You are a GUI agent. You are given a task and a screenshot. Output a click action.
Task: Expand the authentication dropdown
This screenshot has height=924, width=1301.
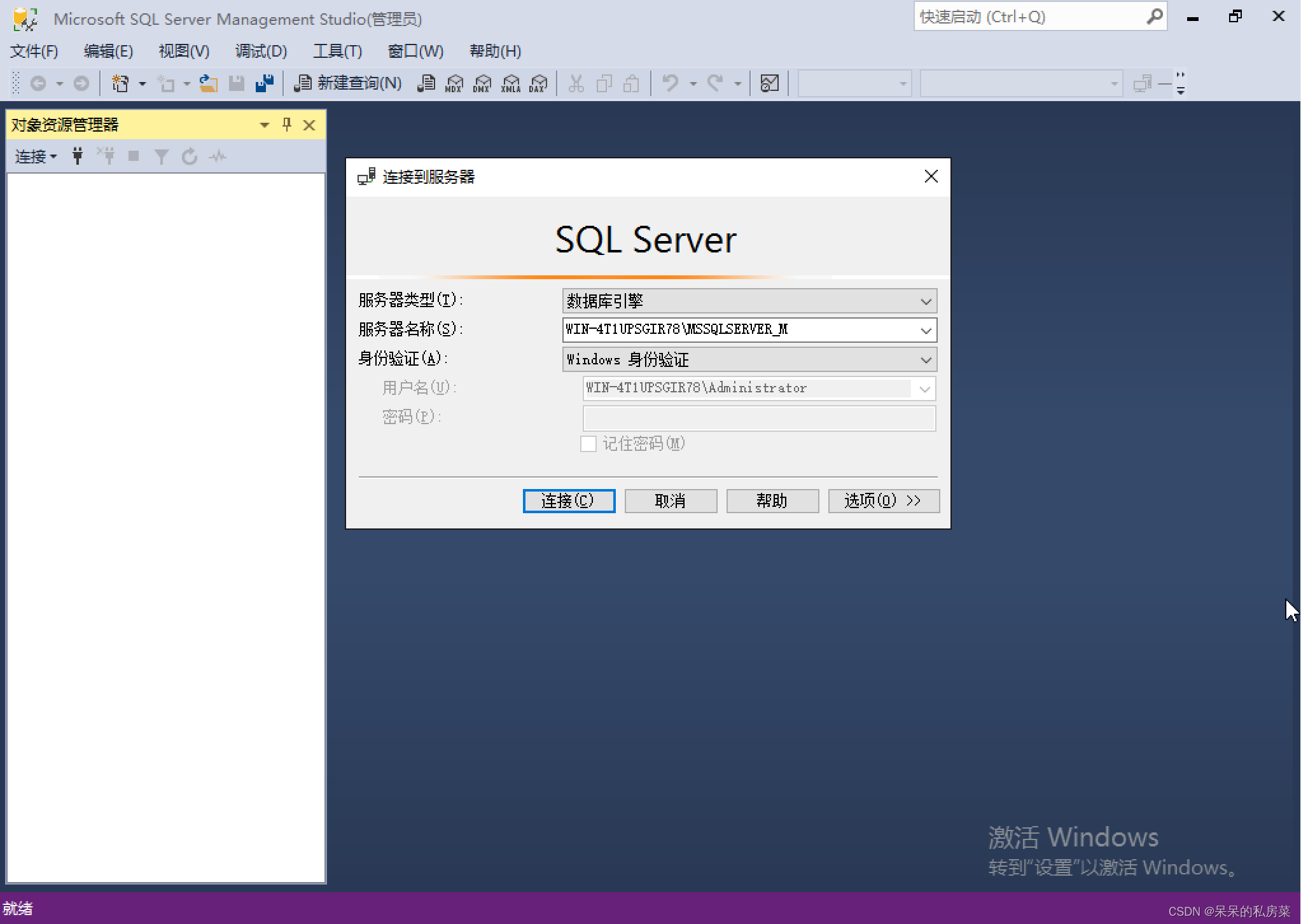[926, 360]
